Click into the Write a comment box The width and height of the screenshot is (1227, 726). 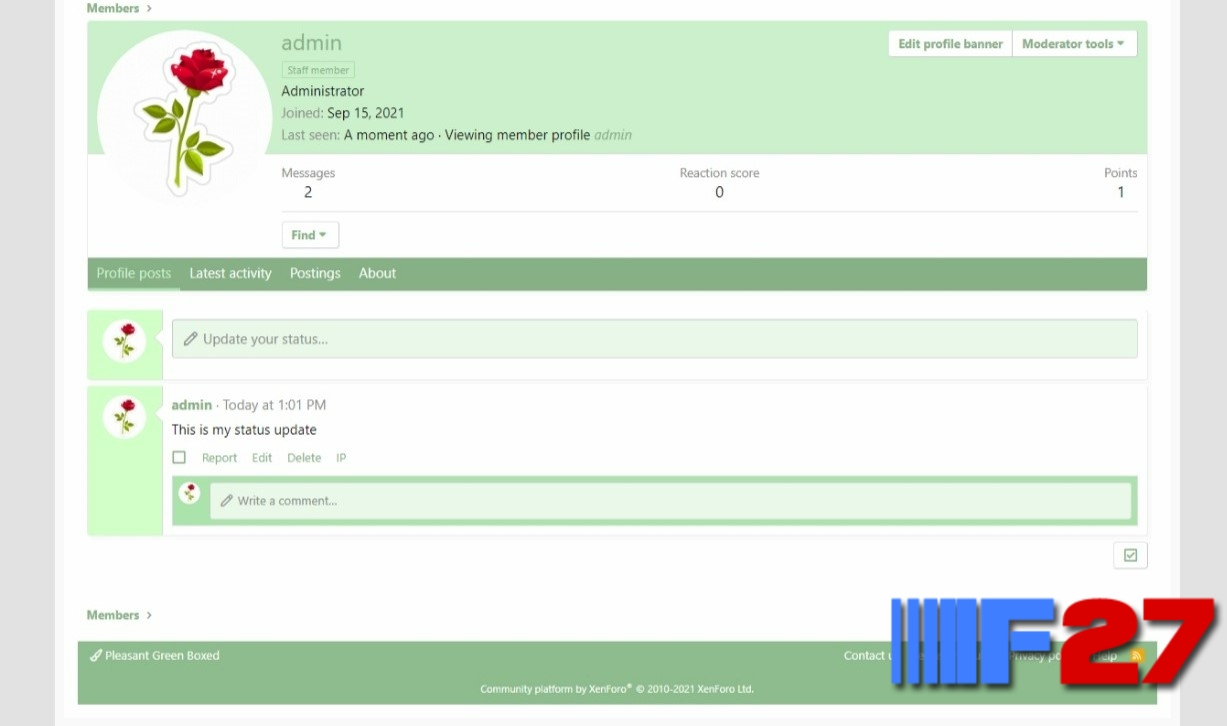click(x=670, y=501)
